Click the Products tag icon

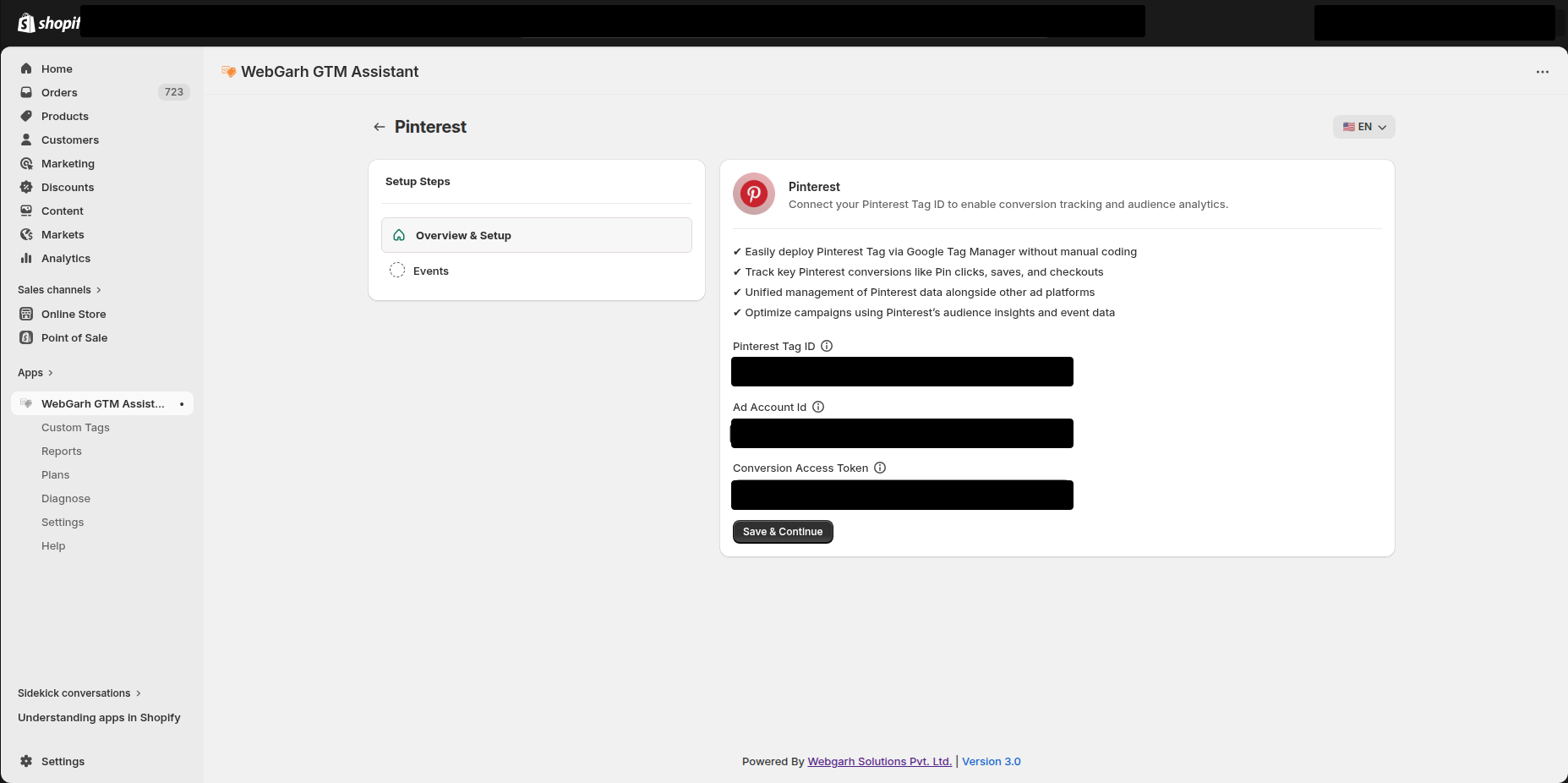click(26, 116)
